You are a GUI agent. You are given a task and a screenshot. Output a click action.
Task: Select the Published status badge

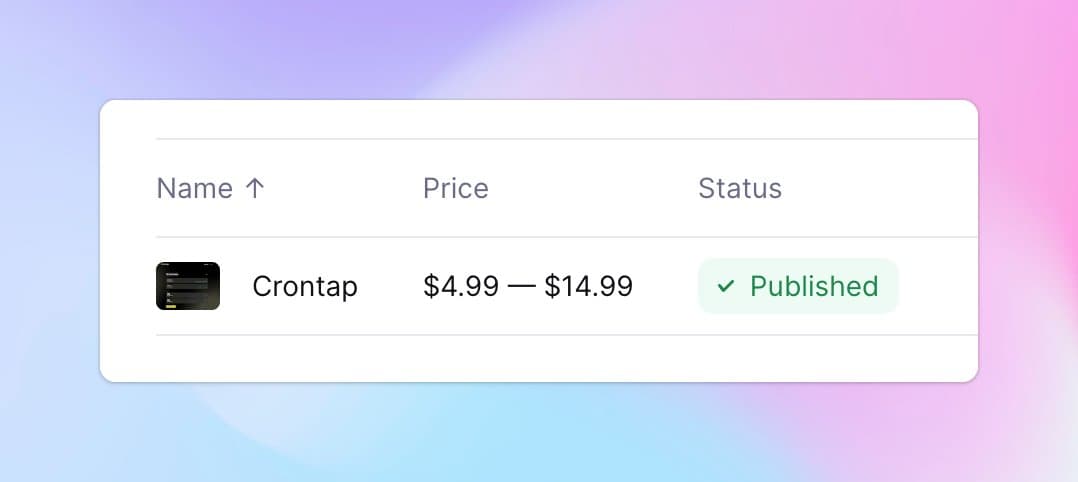(798, 286)
